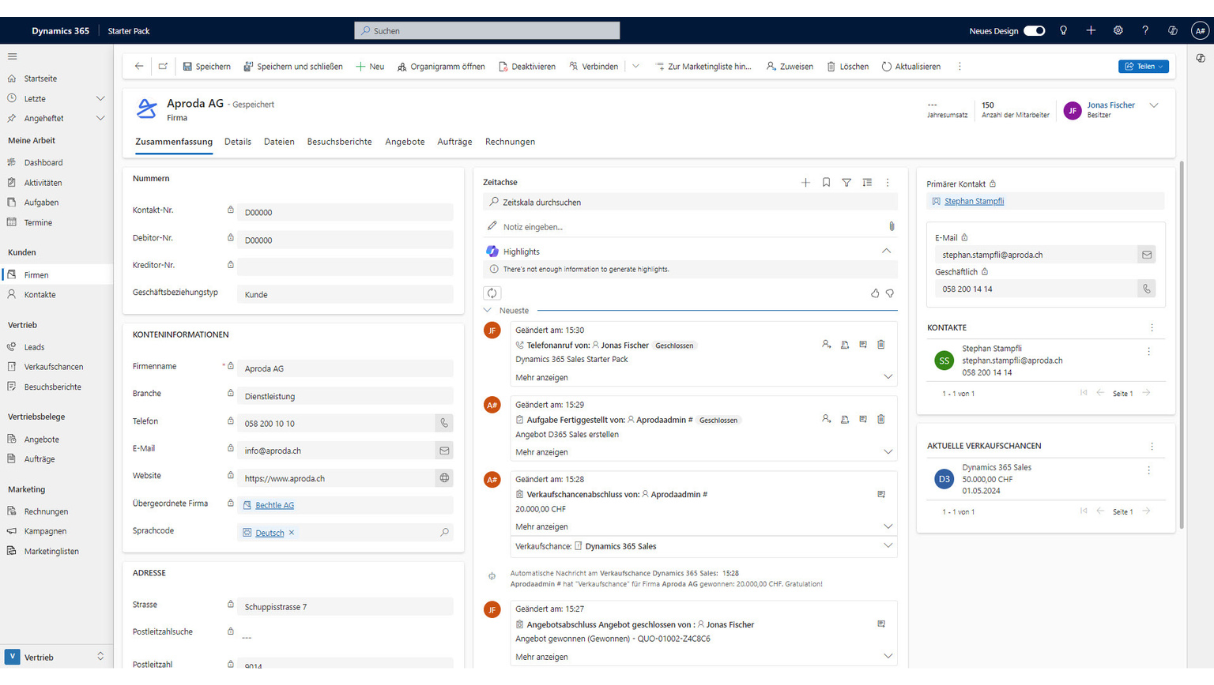Click Deaktivieren in the command bar
The height and width of the screenshot is (685, 1214).
[x=527, y=66]
